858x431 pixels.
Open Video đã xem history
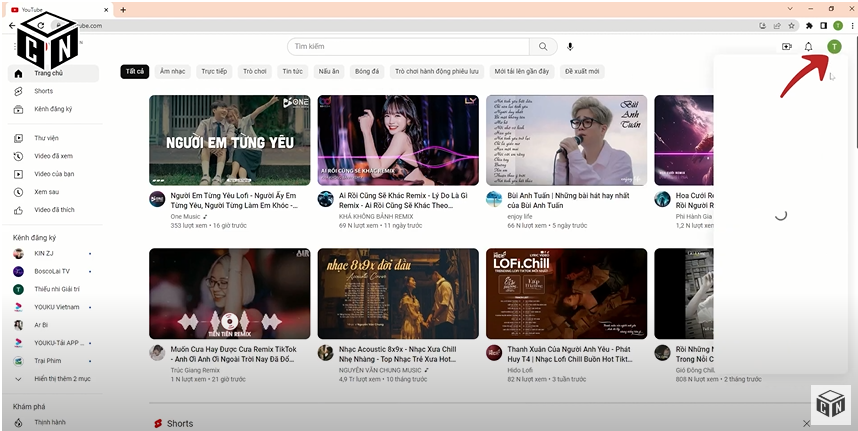point(53,156)
